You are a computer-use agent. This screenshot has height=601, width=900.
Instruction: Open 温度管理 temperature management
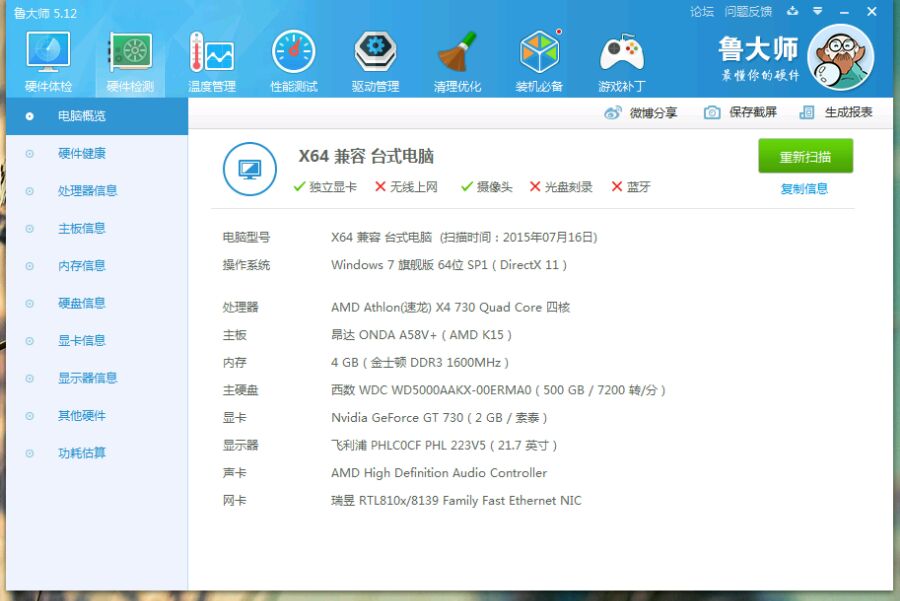click(212, 52)
